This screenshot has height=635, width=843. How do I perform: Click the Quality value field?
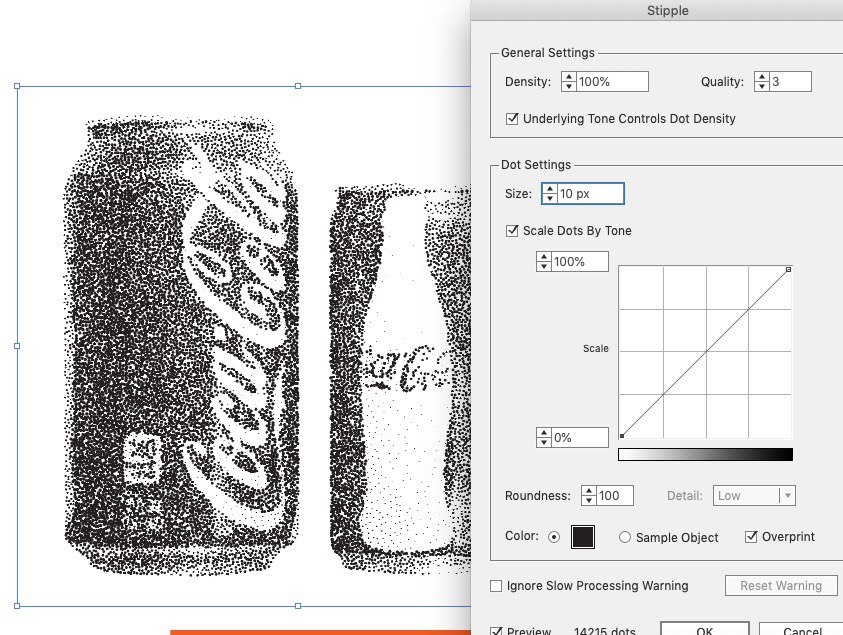tap(790, 82)
